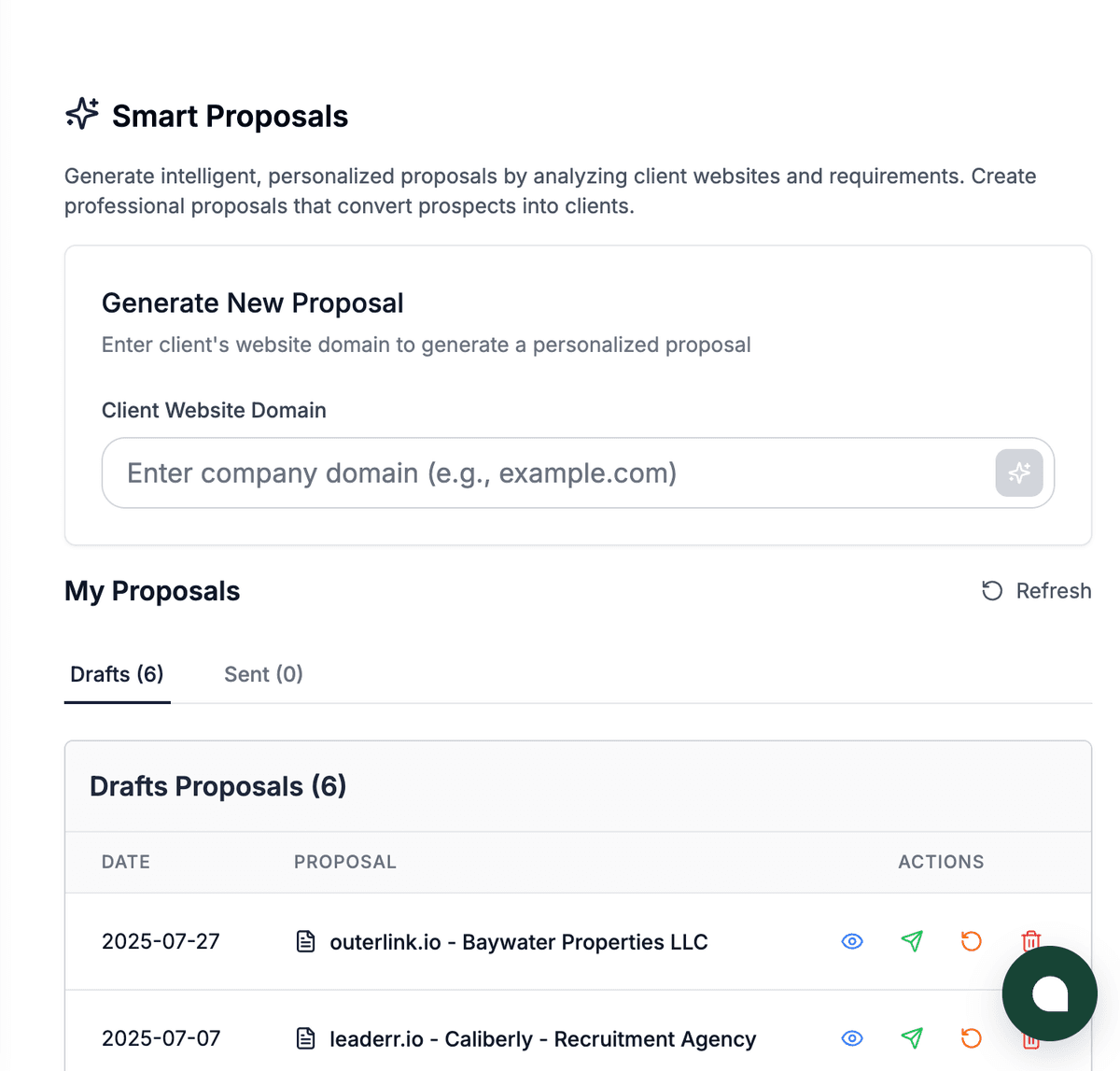
Task: Click the 'Drafts Proposals (6)' heading
Action: pyautogui.click(x=218, y=786)
